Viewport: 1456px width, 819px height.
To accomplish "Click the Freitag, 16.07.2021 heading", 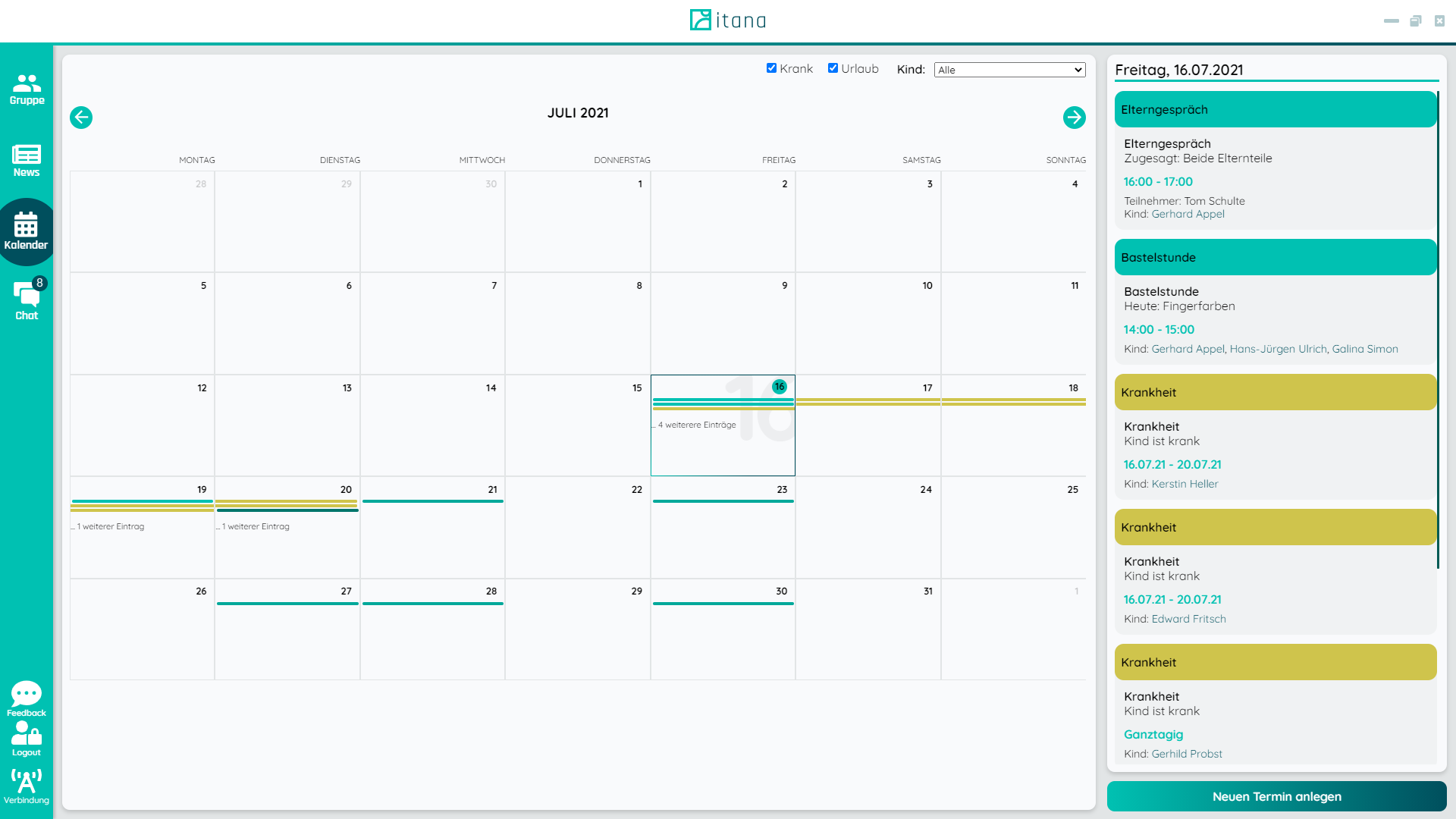I will (1178, 70).
